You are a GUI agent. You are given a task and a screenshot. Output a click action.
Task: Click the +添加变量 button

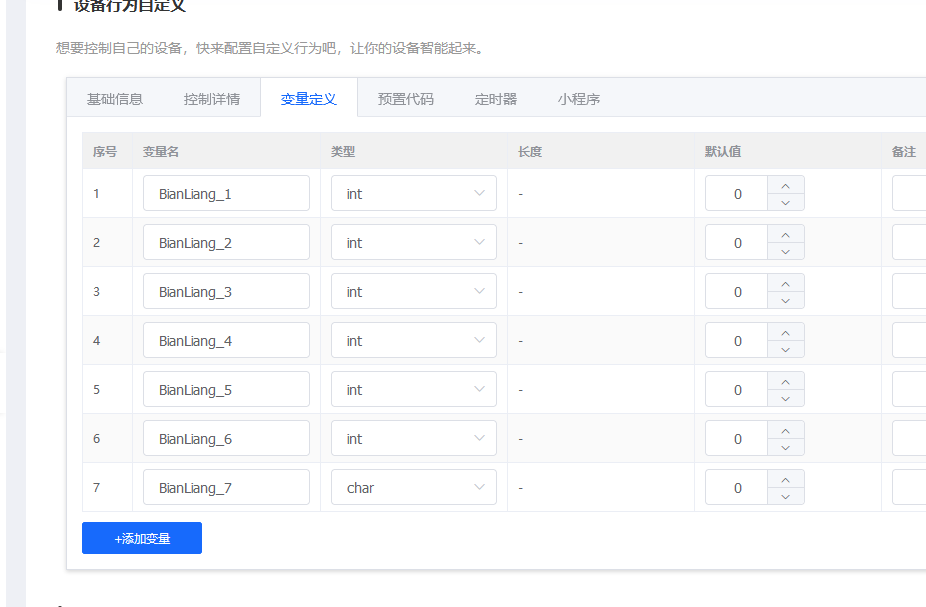[141, 537]
